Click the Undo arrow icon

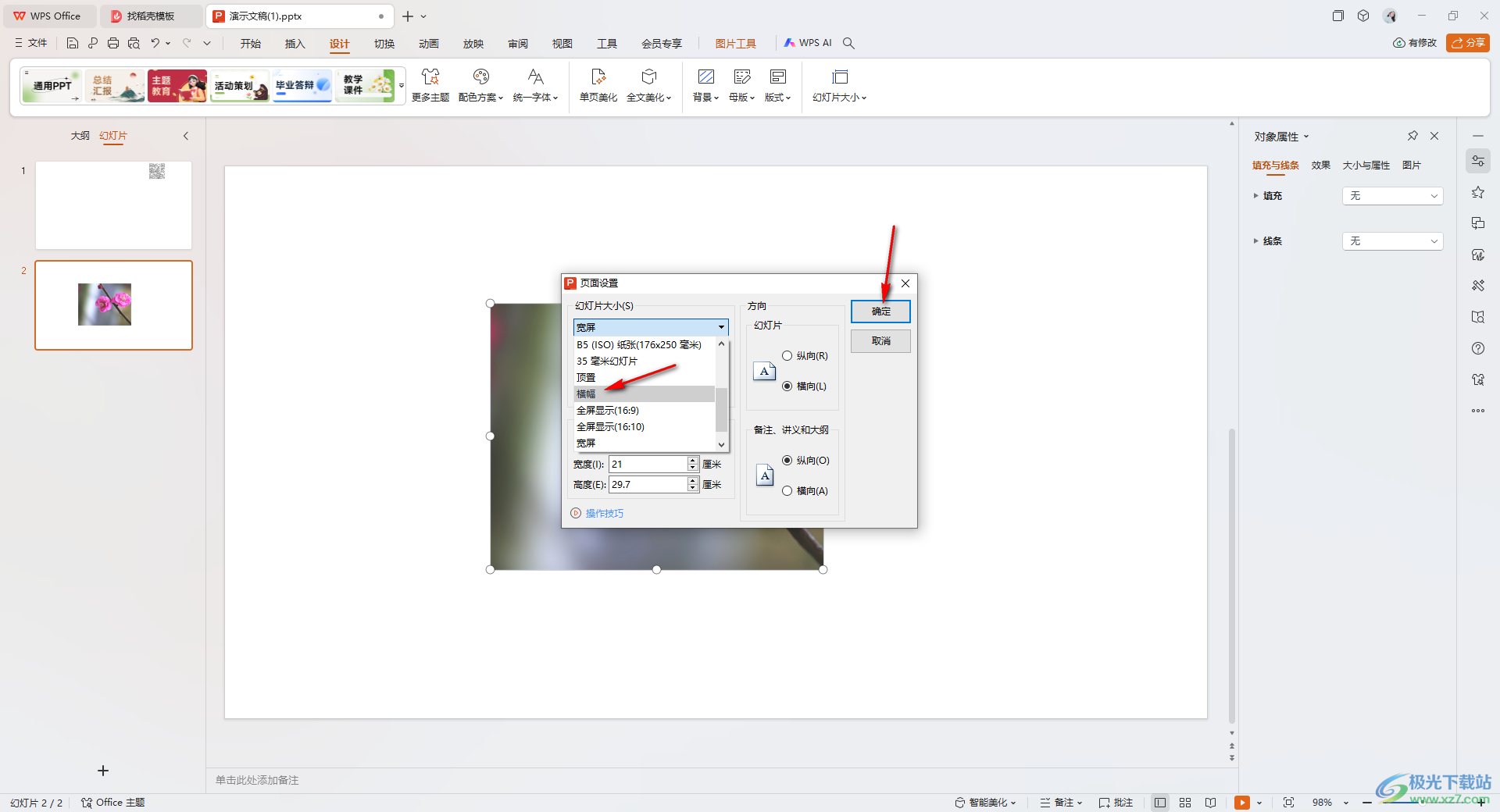155,43
